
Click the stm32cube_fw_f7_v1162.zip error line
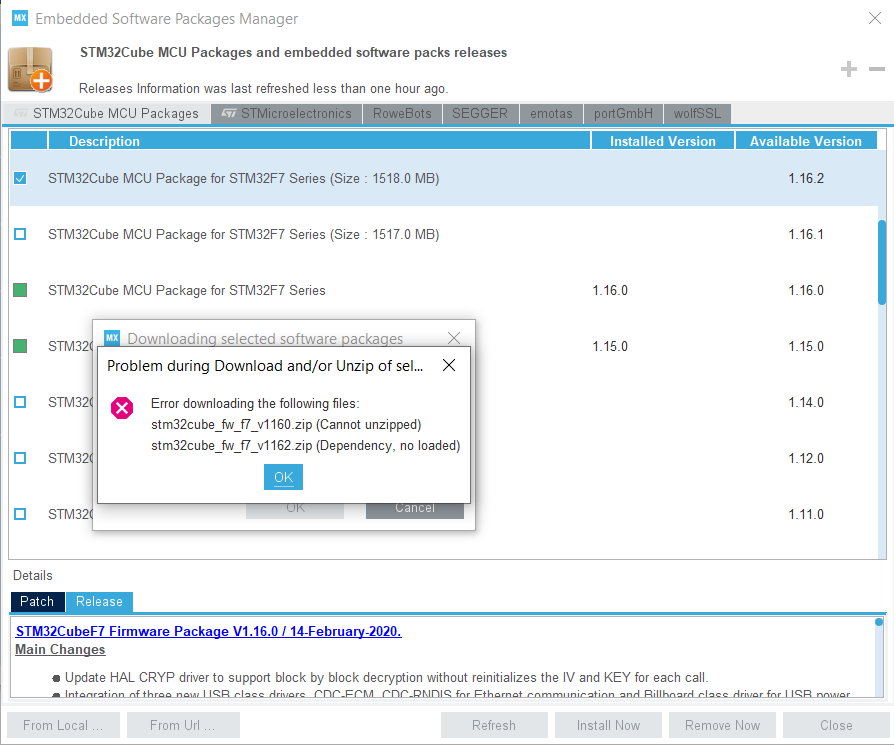pyautogui.click(x=306, y=445)
